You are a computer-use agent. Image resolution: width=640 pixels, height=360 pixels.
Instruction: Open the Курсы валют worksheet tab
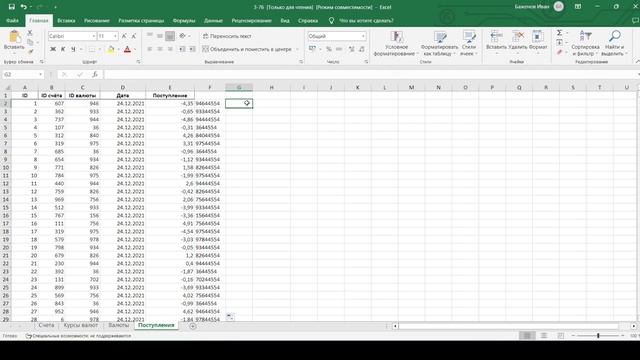click(x=81, y=325)
